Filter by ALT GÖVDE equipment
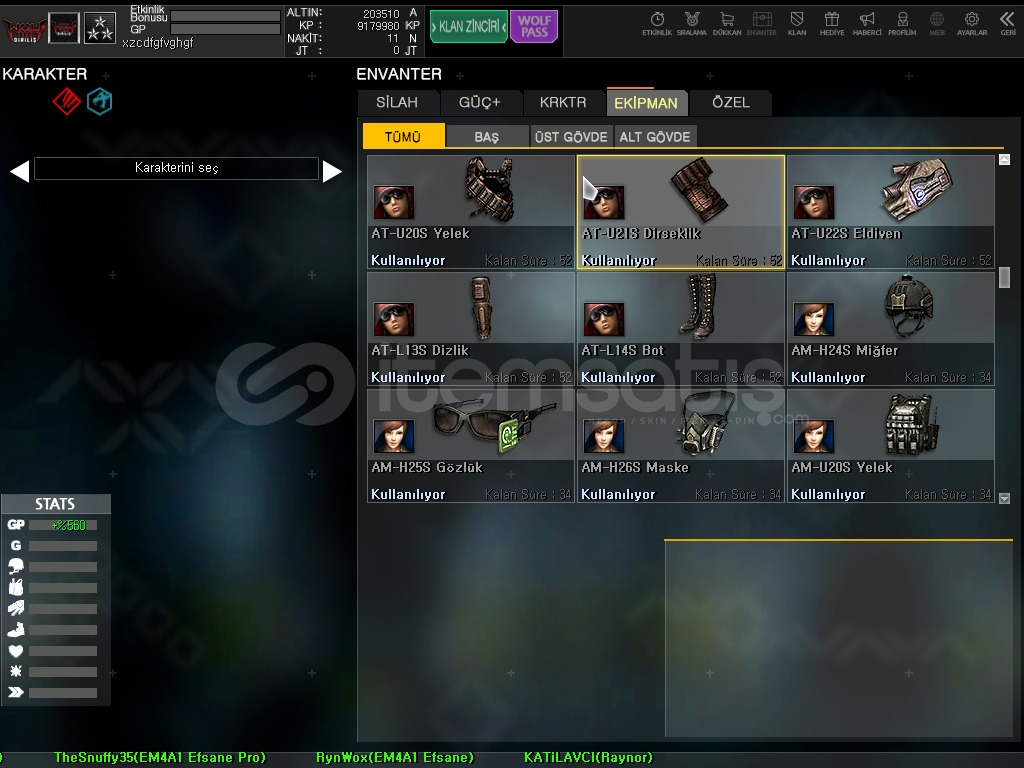 [655, 136]
